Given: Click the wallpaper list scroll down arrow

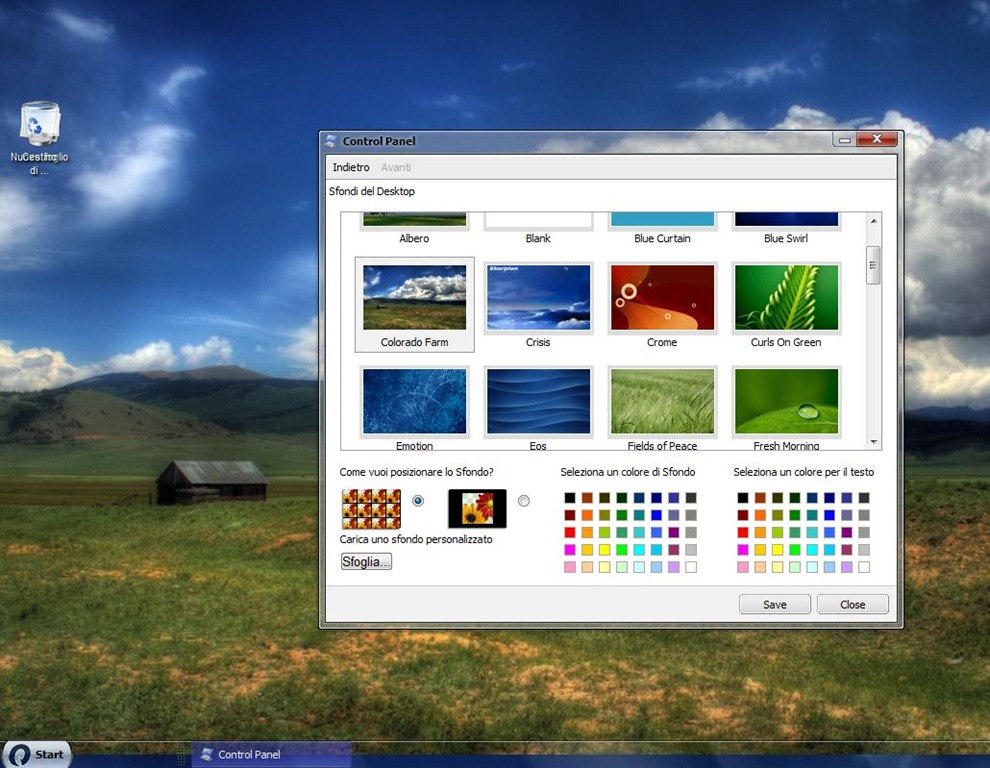Looking at the screenshot, I should (874, 441).
